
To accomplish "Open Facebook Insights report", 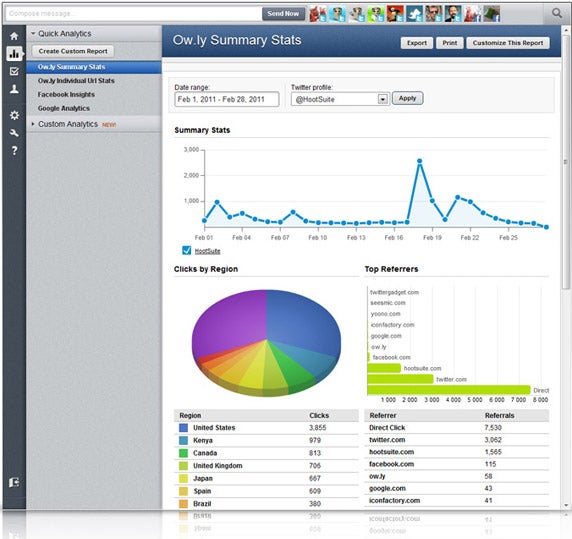I will [x=66, y=94].
